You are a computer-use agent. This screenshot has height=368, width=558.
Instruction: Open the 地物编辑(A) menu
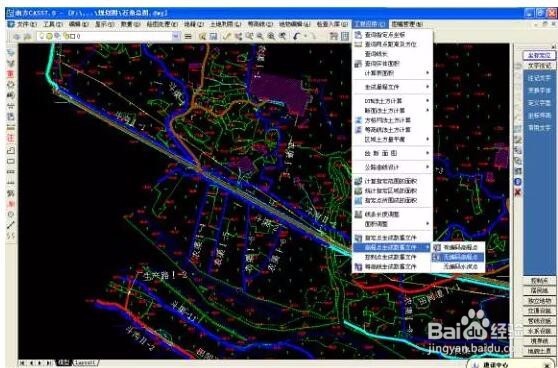[294, 24]
